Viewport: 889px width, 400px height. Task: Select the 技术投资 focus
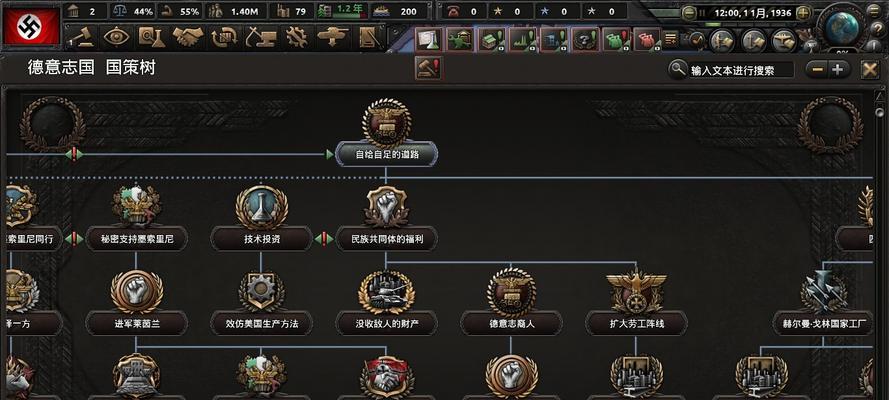coord(261,239)
